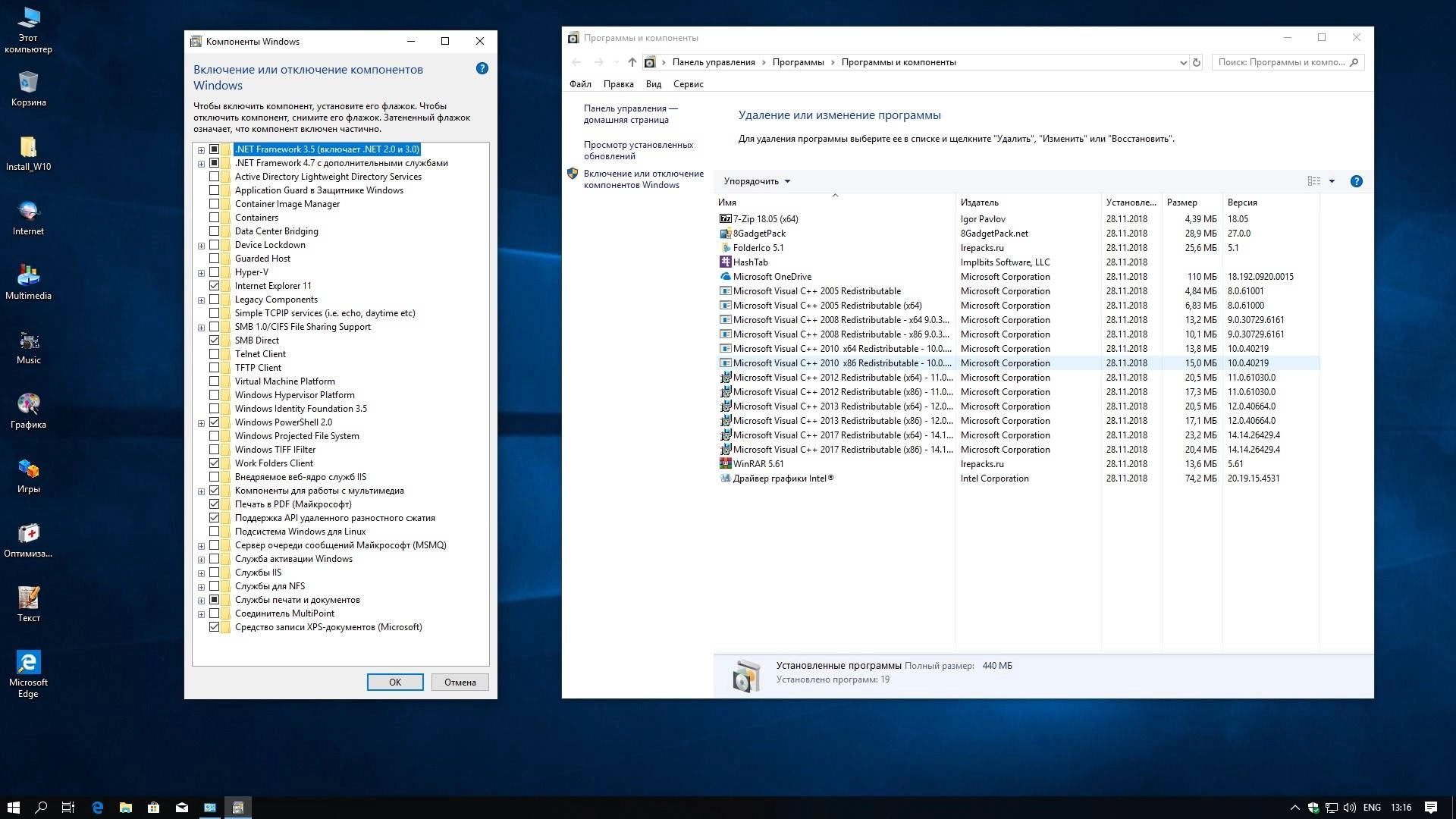
Task: Click Программы breadcrumb in address bar
Action: click(x=798, y=62)
